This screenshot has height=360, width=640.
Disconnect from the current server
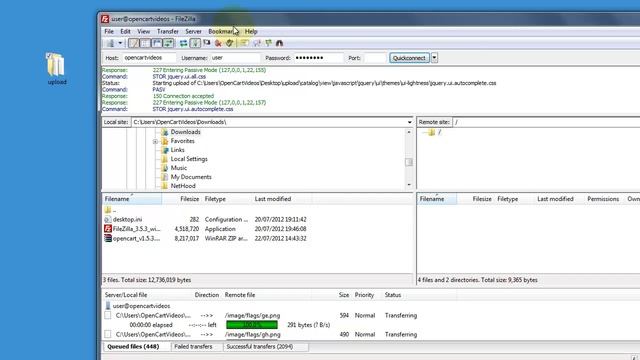218,43
